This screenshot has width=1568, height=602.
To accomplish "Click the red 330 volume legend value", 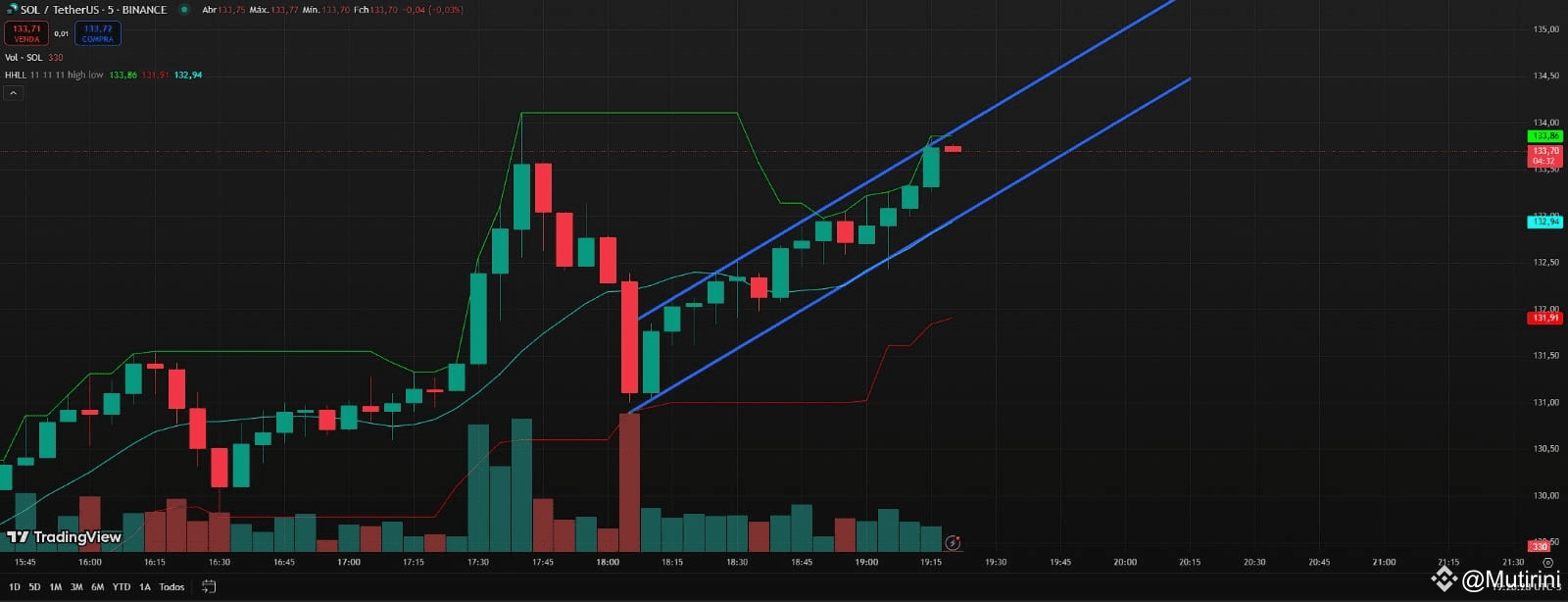I will (56, 58).
